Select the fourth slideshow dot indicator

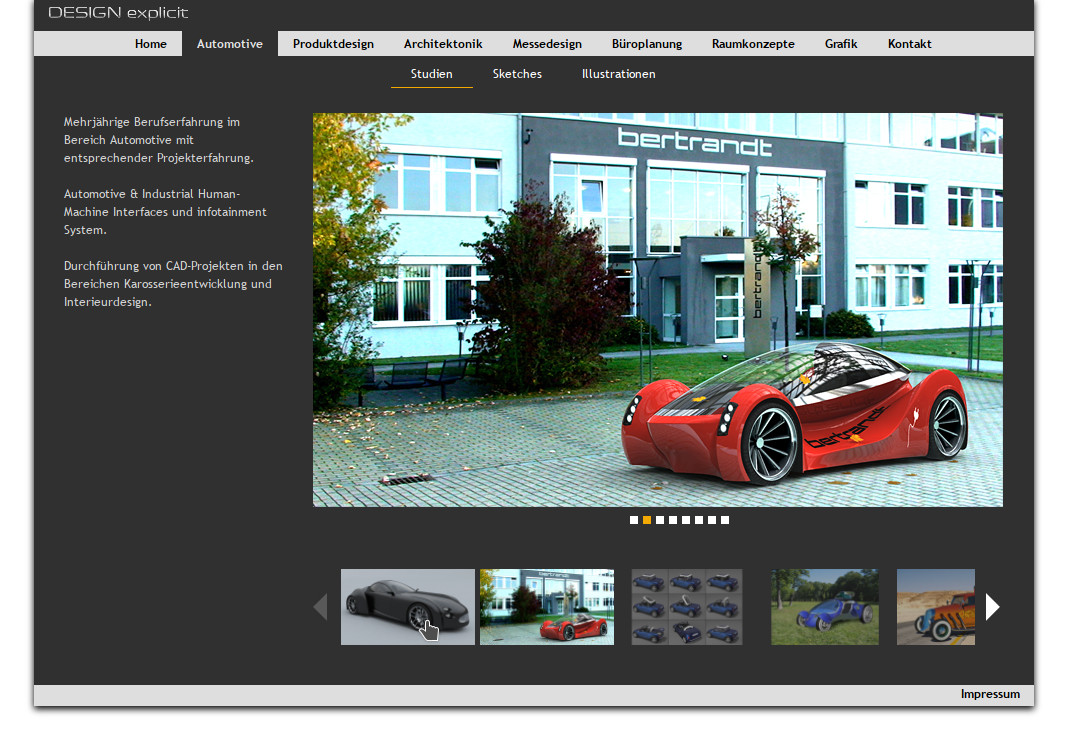coord(673,520)
